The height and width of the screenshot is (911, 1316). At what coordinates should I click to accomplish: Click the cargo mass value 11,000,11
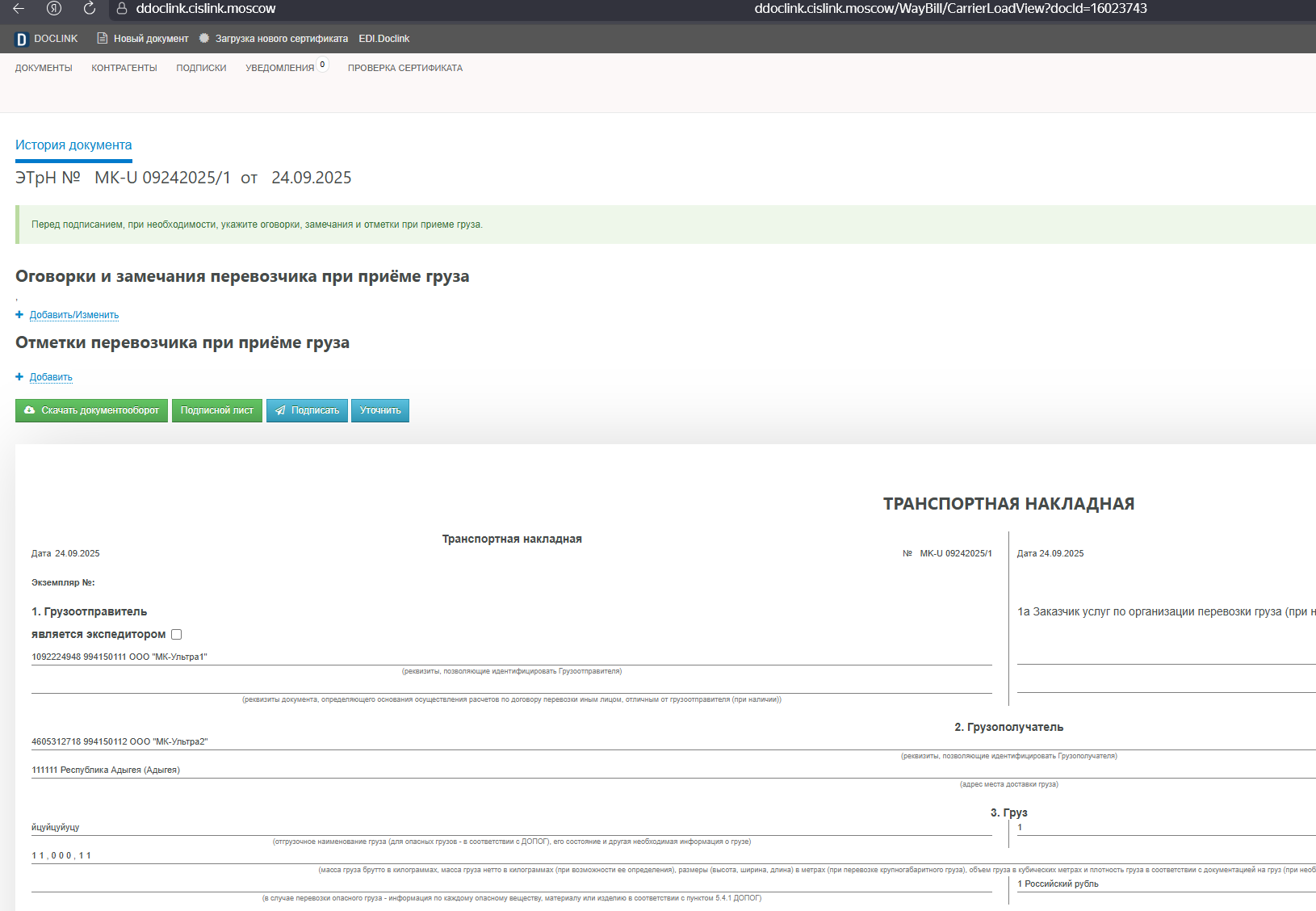tap(61, 855)
